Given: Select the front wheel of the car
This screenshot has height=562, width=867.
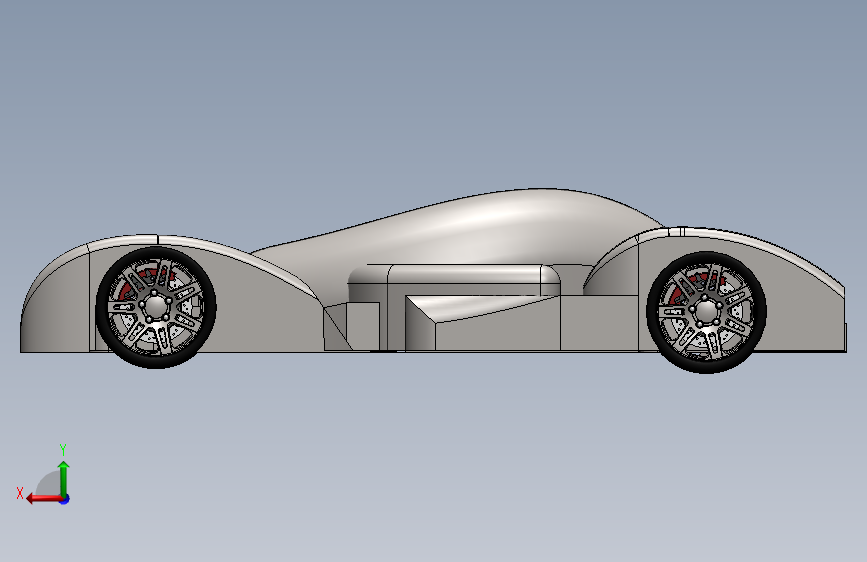Looking at the screenshot, I should click(156, 307).
